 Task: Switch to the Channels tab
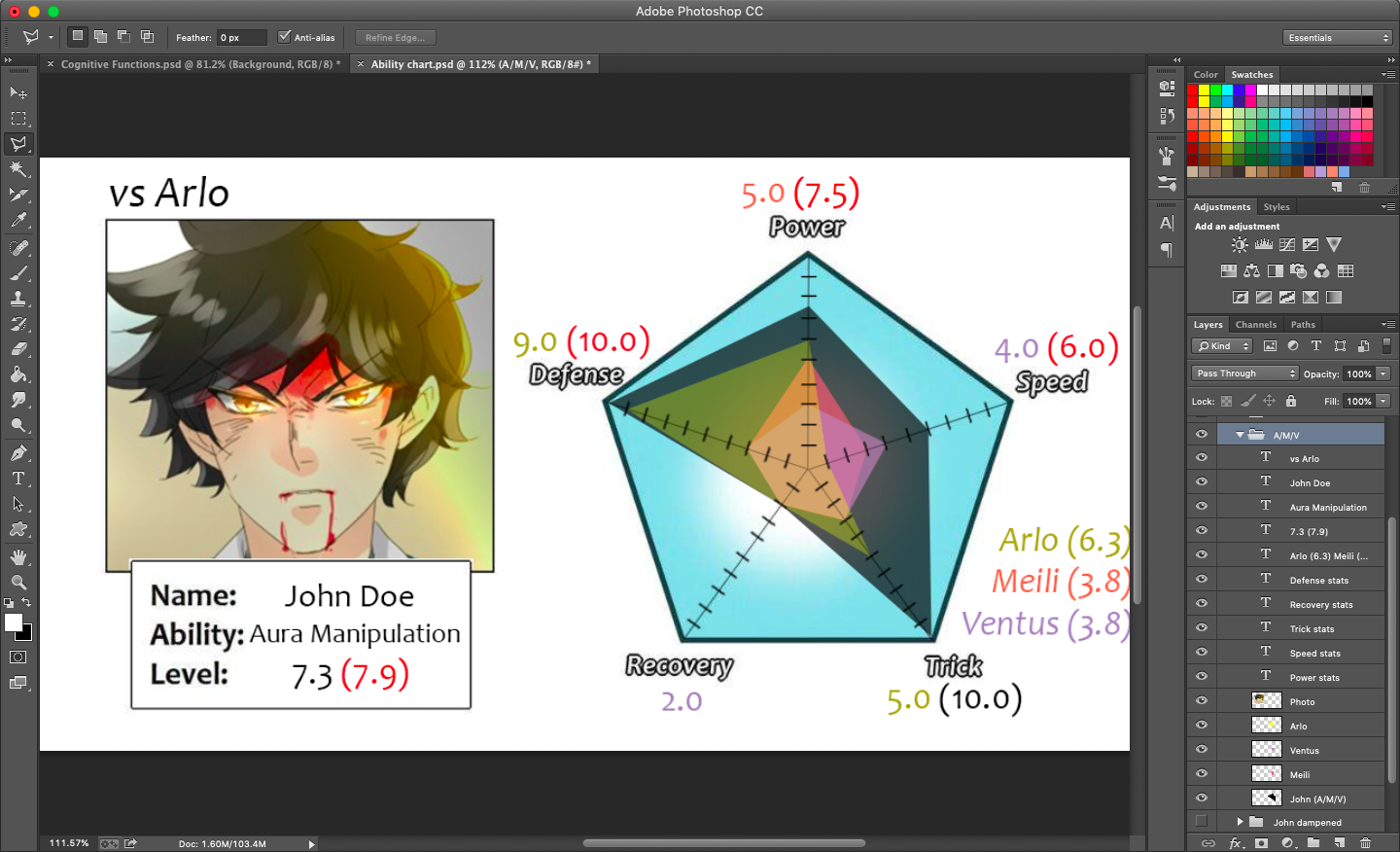1255,325
